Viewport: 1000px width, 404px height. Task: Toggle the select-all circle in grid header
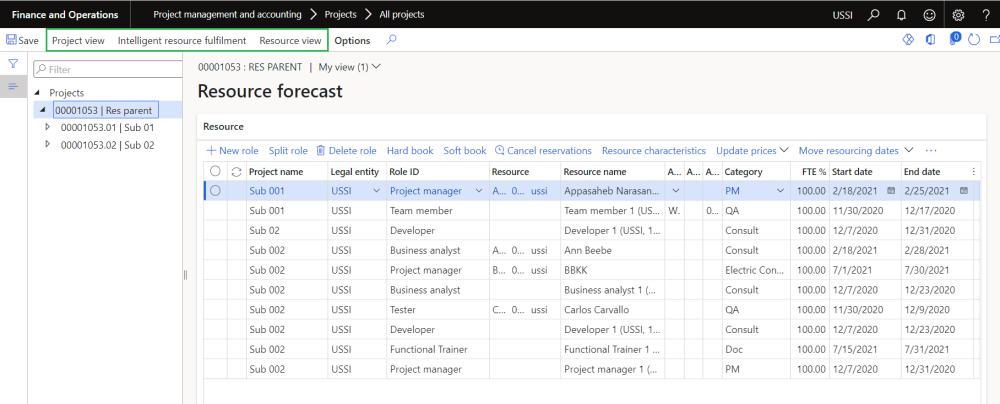(x=215, y=171)
